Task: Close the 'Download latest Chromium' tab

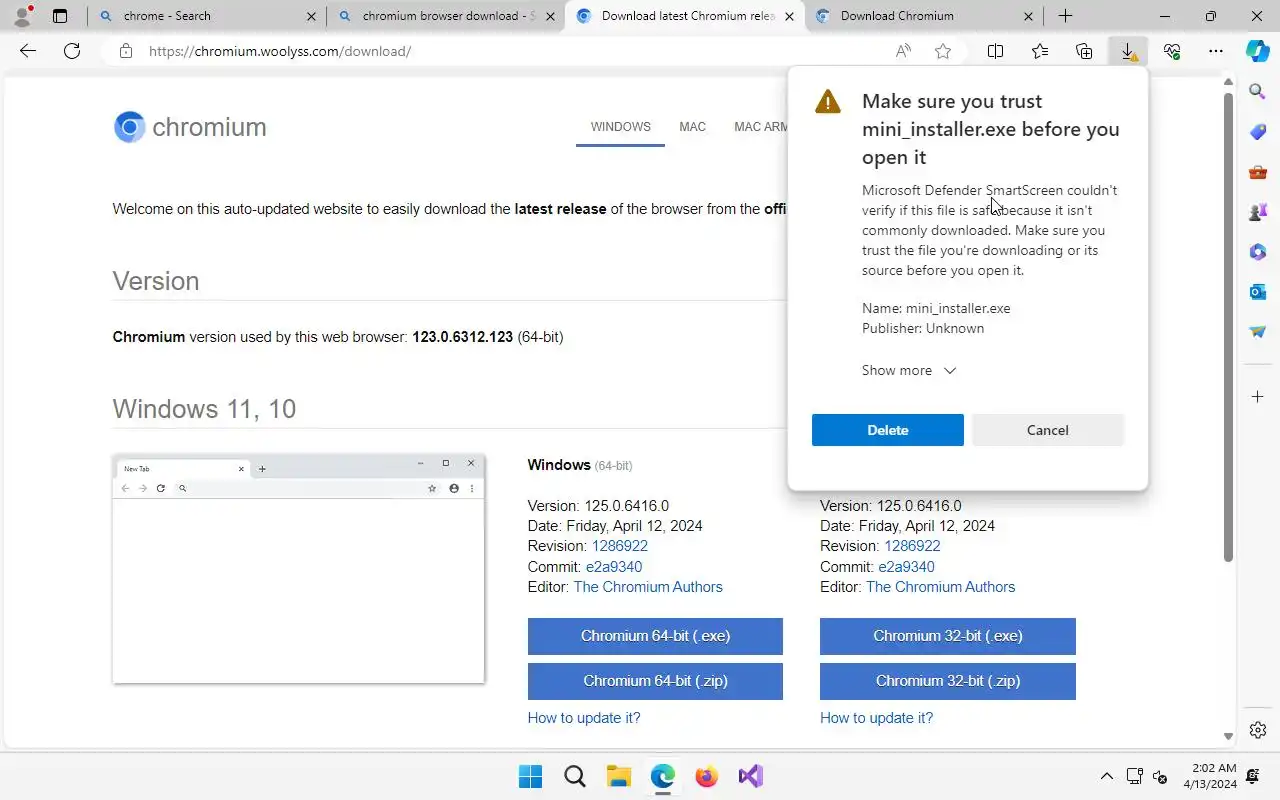Action: 790,16
